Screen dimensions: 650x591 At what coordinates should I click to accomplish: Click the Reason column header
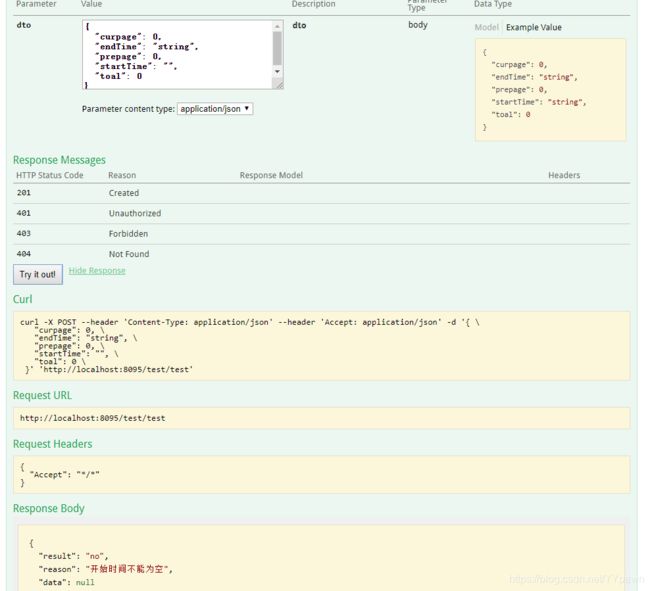point(122,175)
